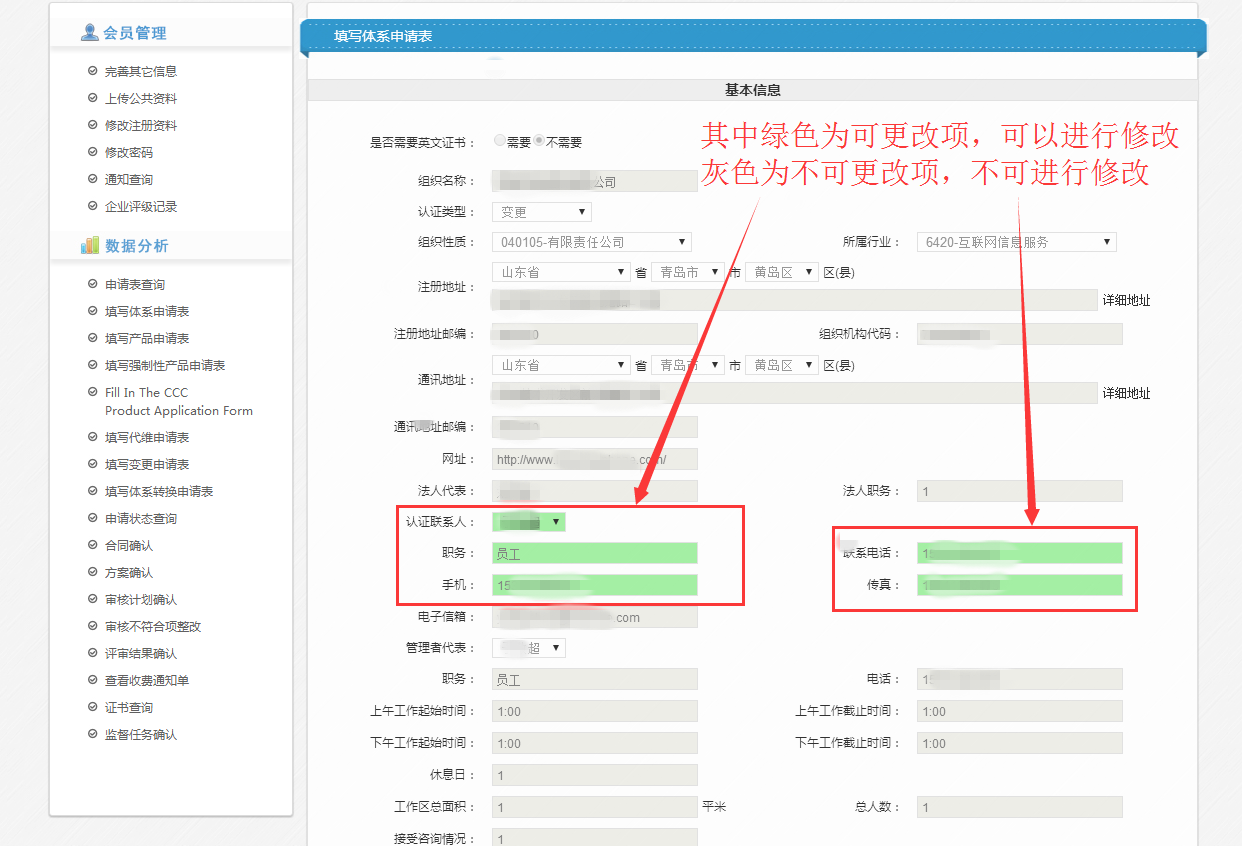The width and height of the screenshot is (1242, 846).
Task: Open 完善其它信息 in sidebar
Action: click(141, 72)
